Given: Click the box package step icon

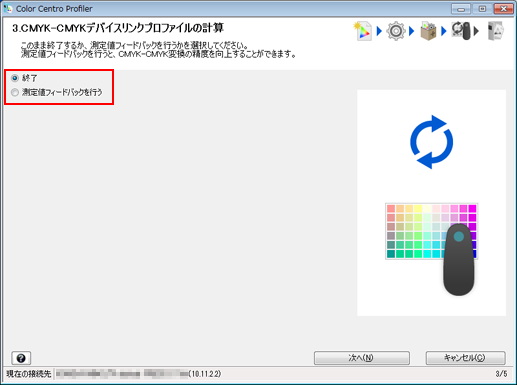Looking at the screenshot, I should pyautogui.click(x=428, y=31).
